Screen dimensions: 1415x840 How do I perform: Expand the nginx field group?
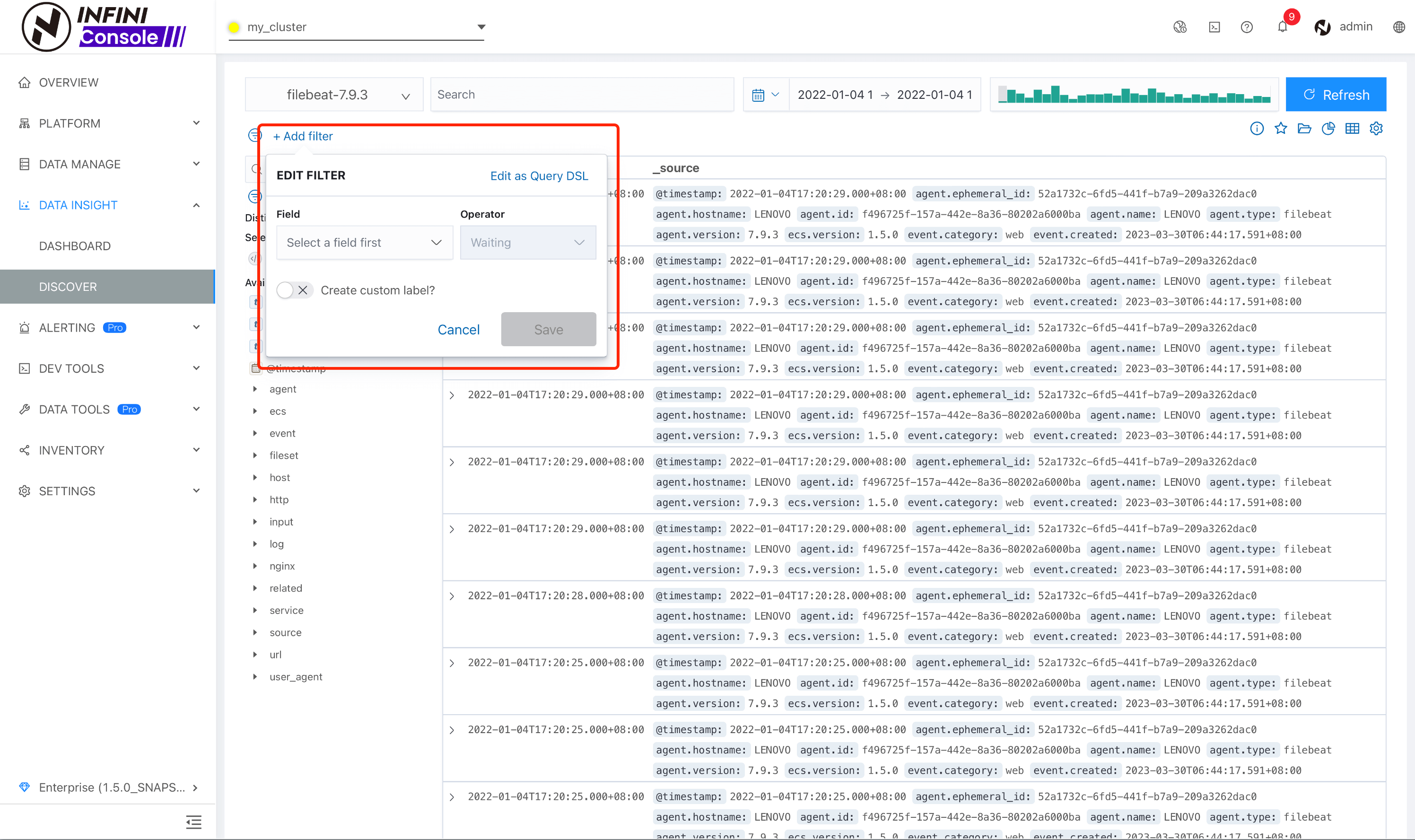coord(255,566)
